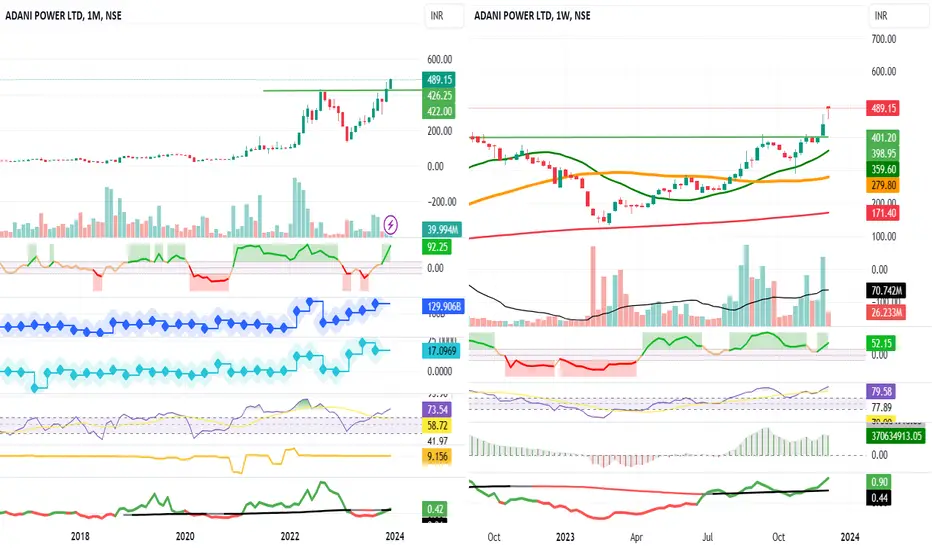932x550 pixels.
Task: Click the yellow 58.72 RSI average value
Action: [437, 425]
